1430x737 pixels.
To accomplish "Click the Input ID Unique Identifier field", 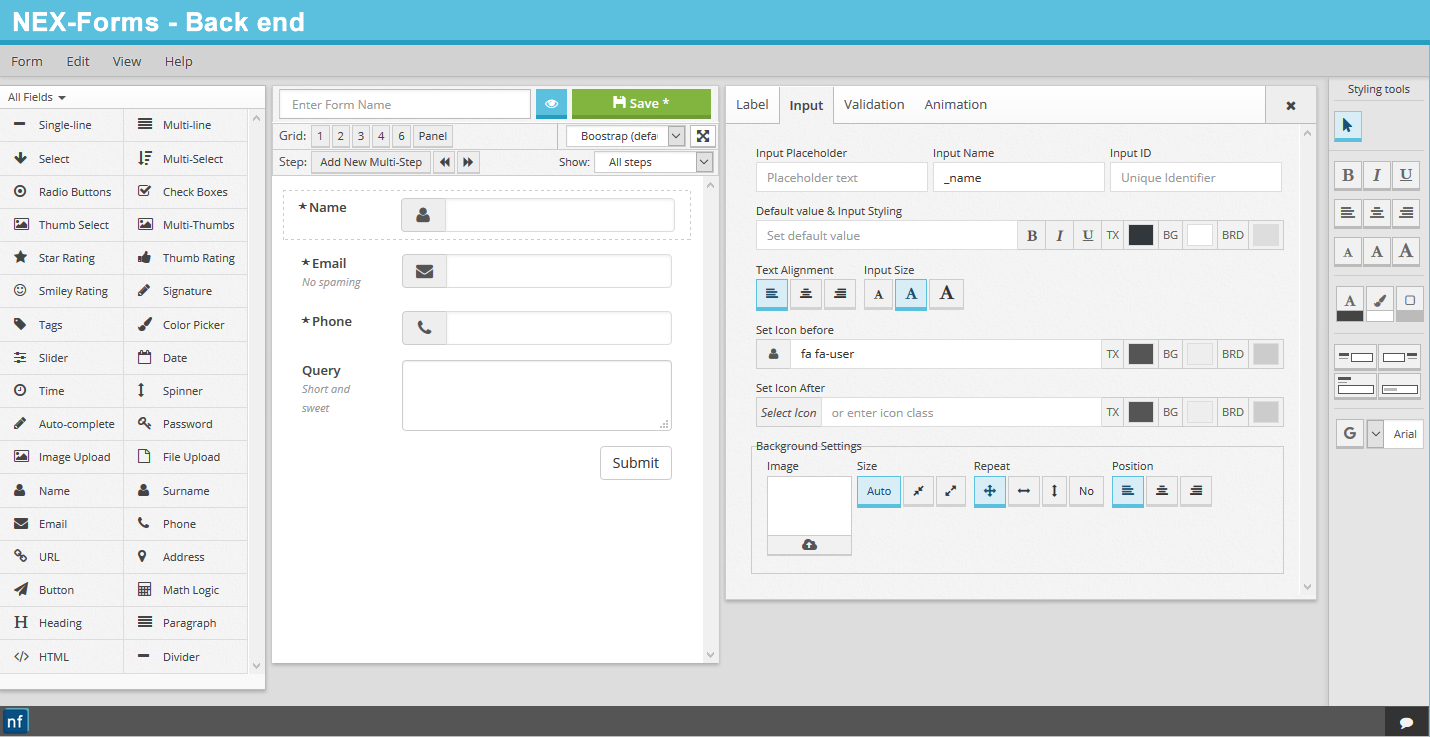I will point(1196,177).
